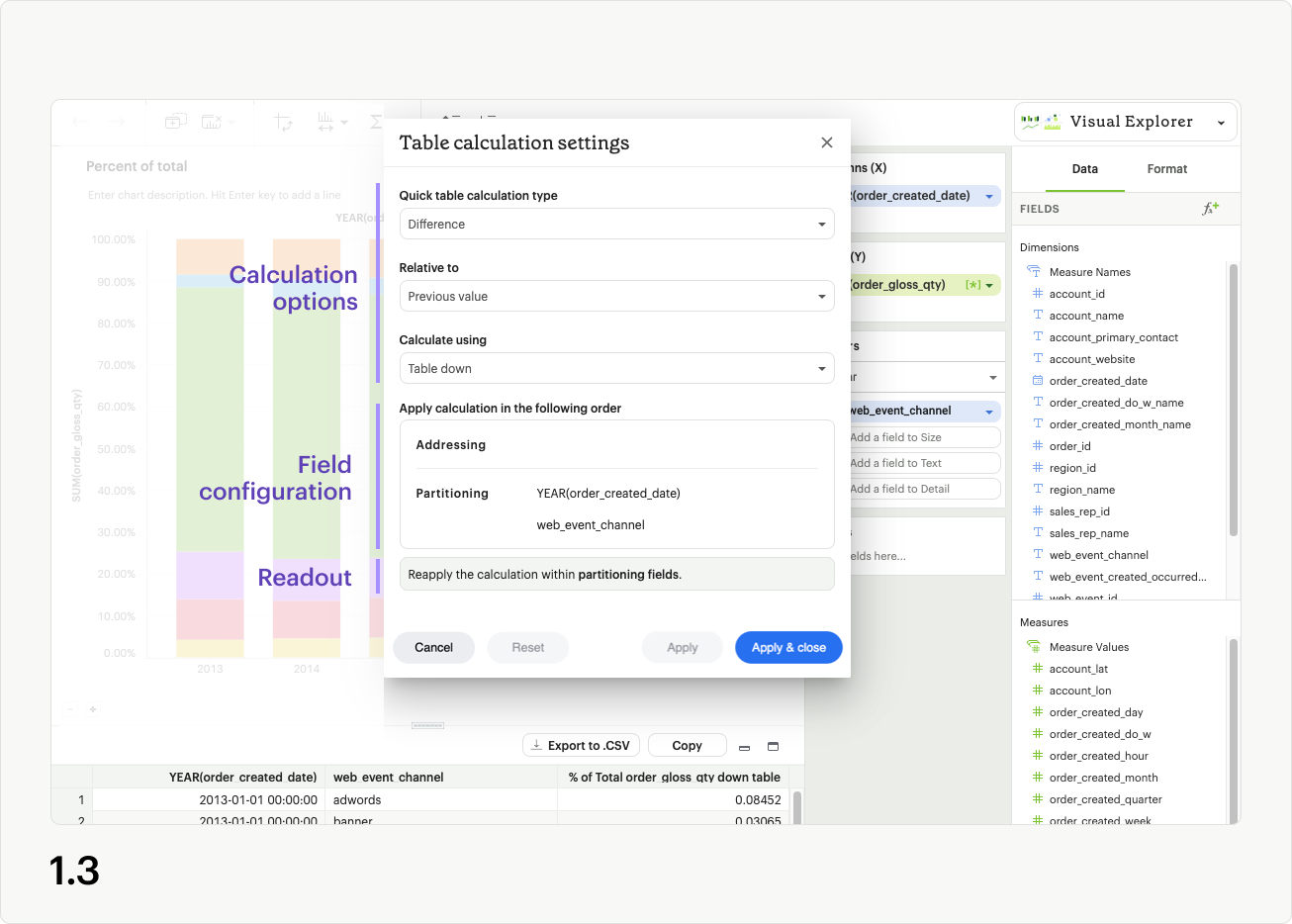Select the swap axes toolbar icon

[284, 121]
